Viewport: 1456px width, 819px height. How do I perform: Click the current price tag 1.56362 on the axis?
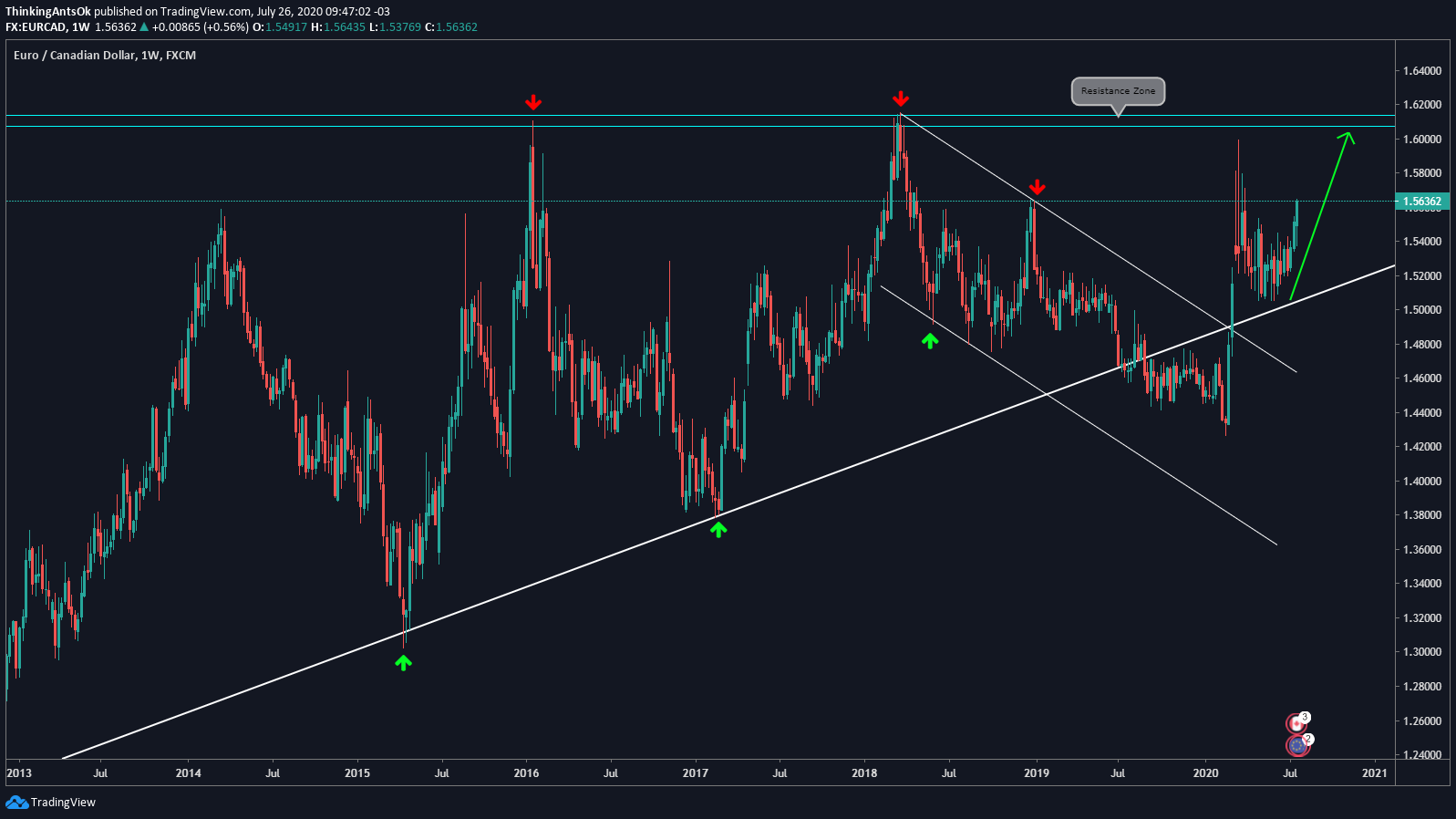[1421, 202]
